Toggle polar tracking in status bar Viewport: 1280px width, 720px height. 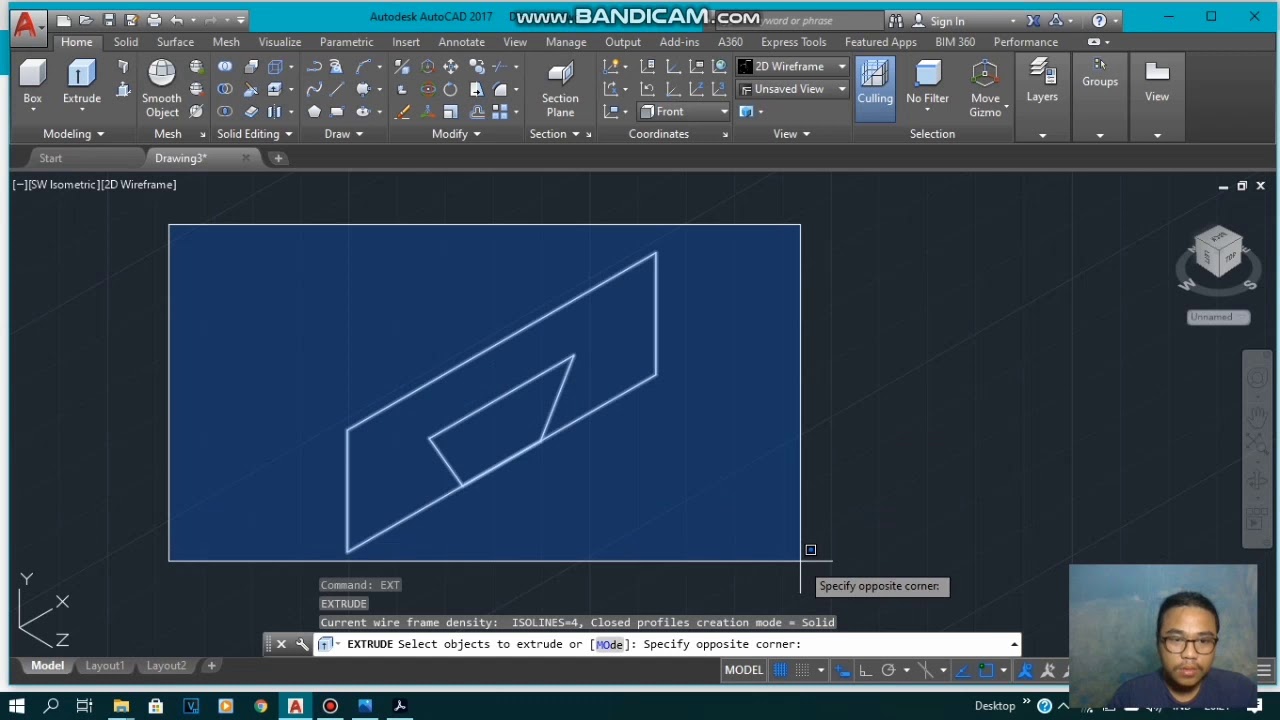pos(888,670)
